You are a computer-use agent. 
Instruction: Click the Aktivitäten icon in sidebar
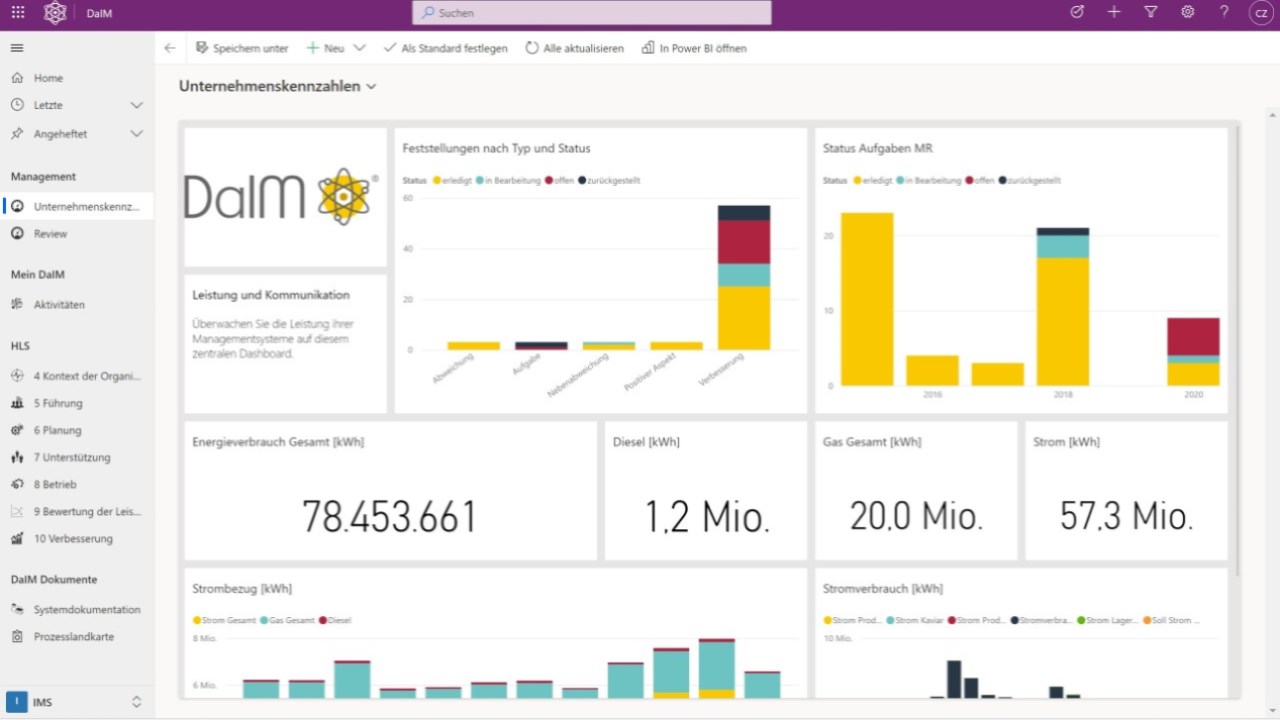(17, 304)
